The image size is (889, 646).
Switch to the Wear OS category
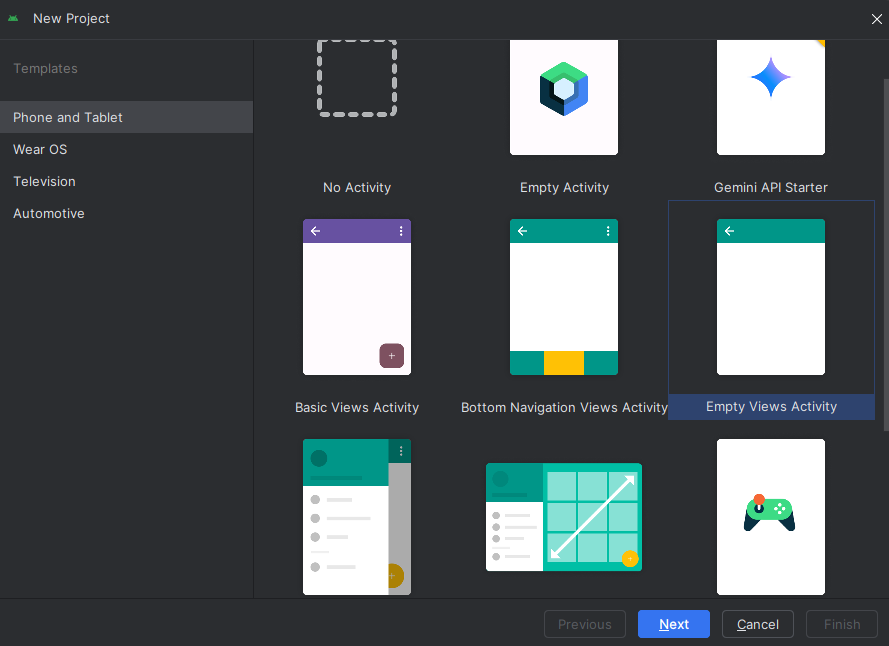tap(40, 149)
